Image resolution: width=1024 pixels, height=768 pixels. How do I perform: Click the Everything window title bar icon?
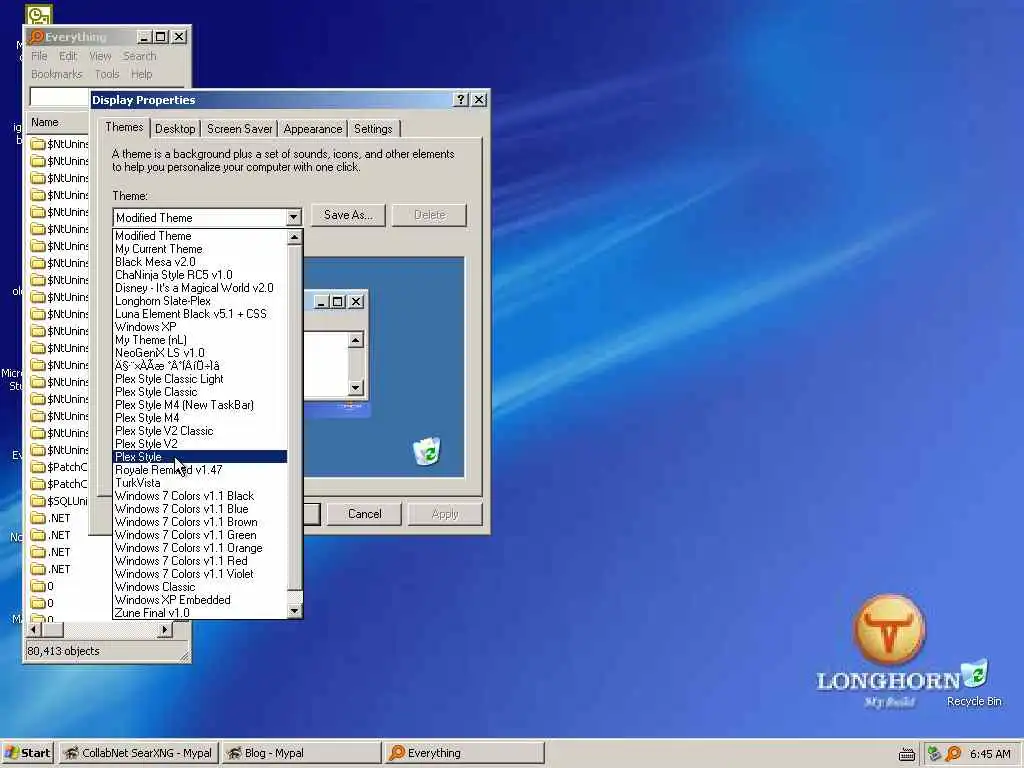(36, 37)
